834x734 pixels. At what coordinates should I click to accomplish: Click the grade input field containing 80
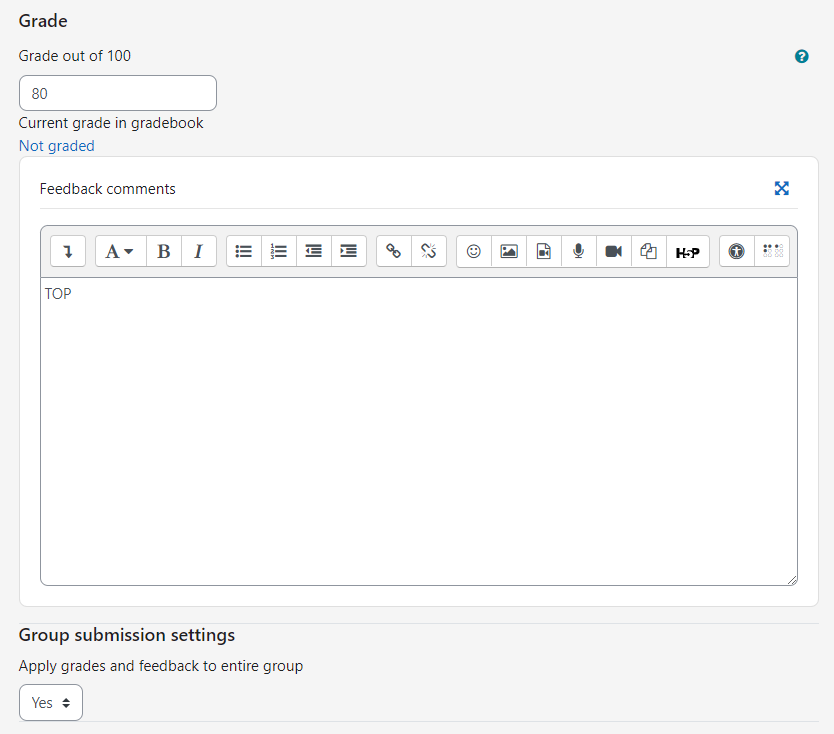(118, 93)
